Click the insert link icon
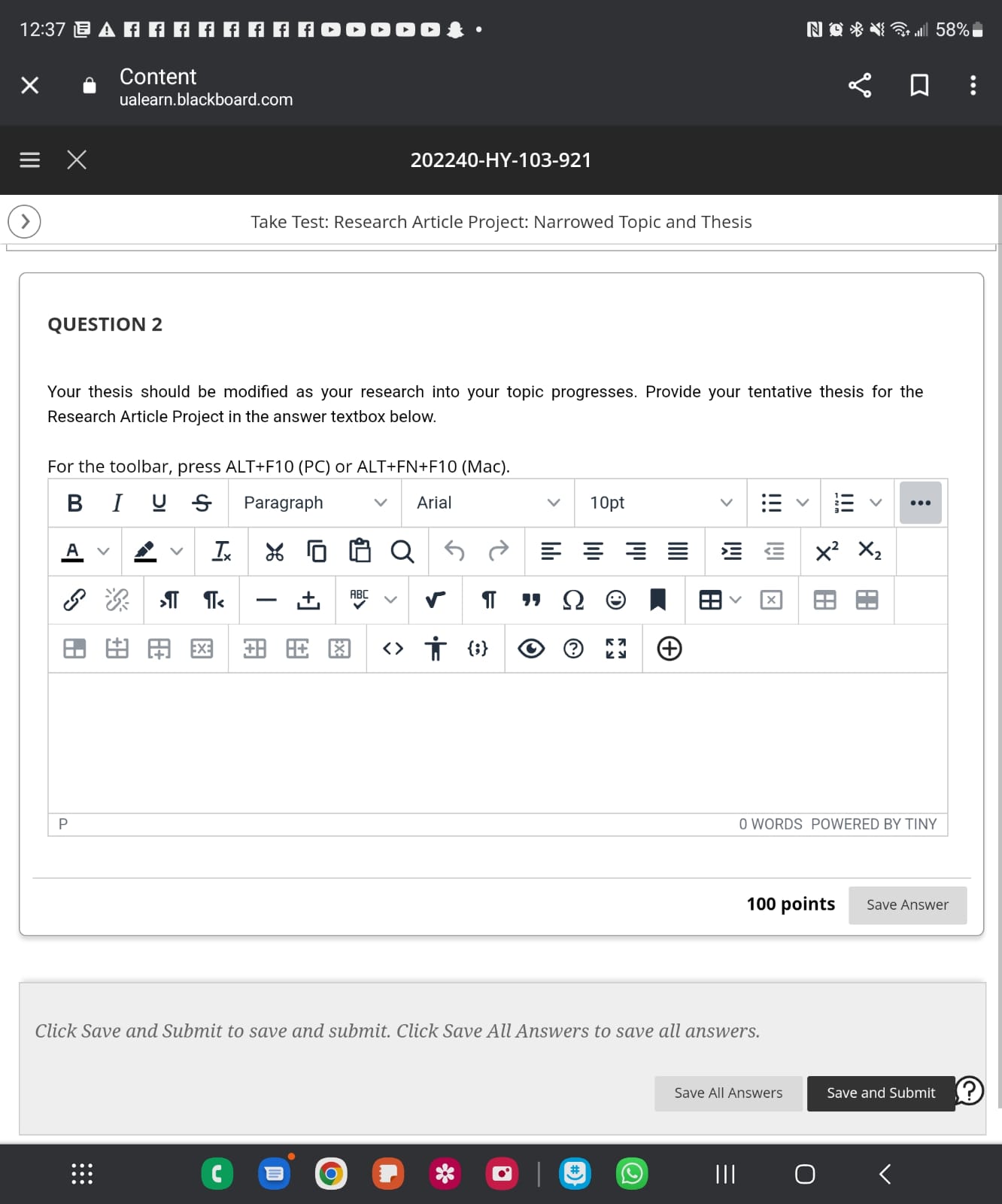 (x=74, y=600)
